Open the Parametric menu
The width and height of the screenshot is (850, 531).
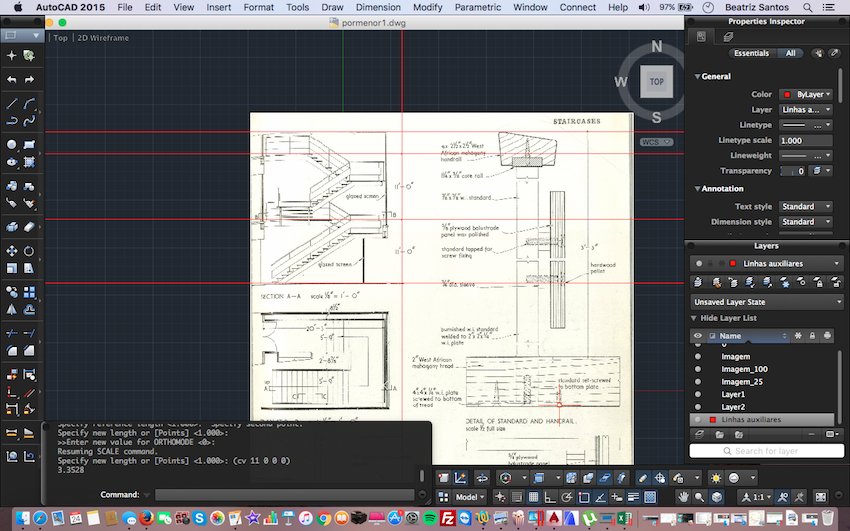tap(478, 7)
